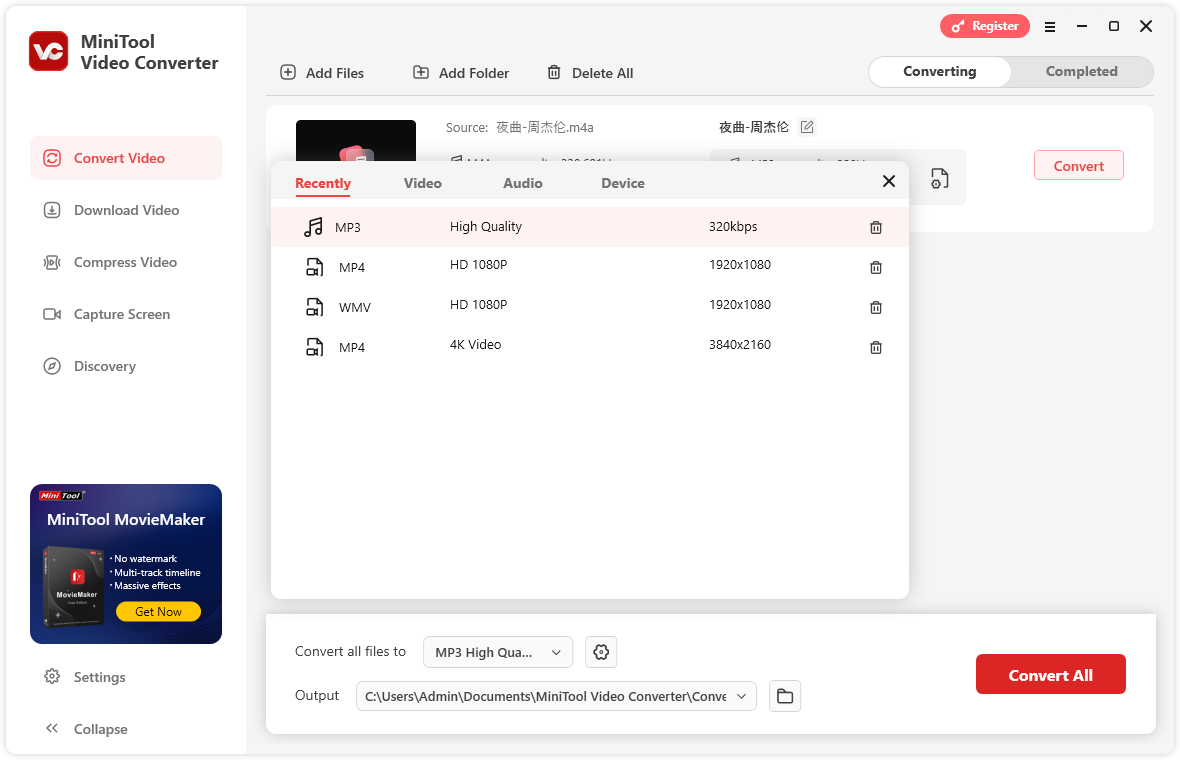Click the Register button

(984, 27)
